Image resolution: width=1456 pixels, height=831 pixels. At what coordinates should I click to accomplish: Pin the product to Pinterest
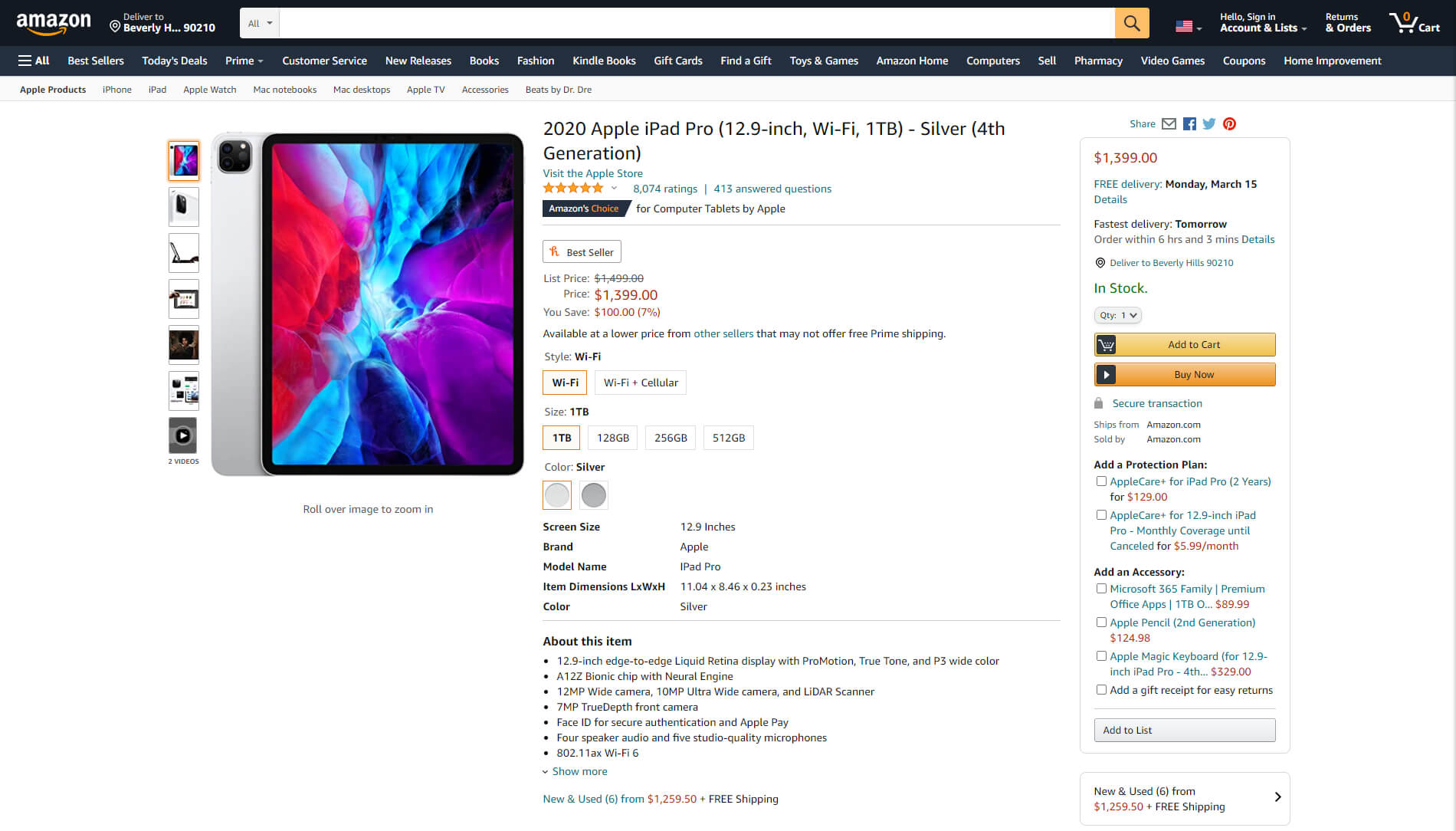(x=1229, y=123)
